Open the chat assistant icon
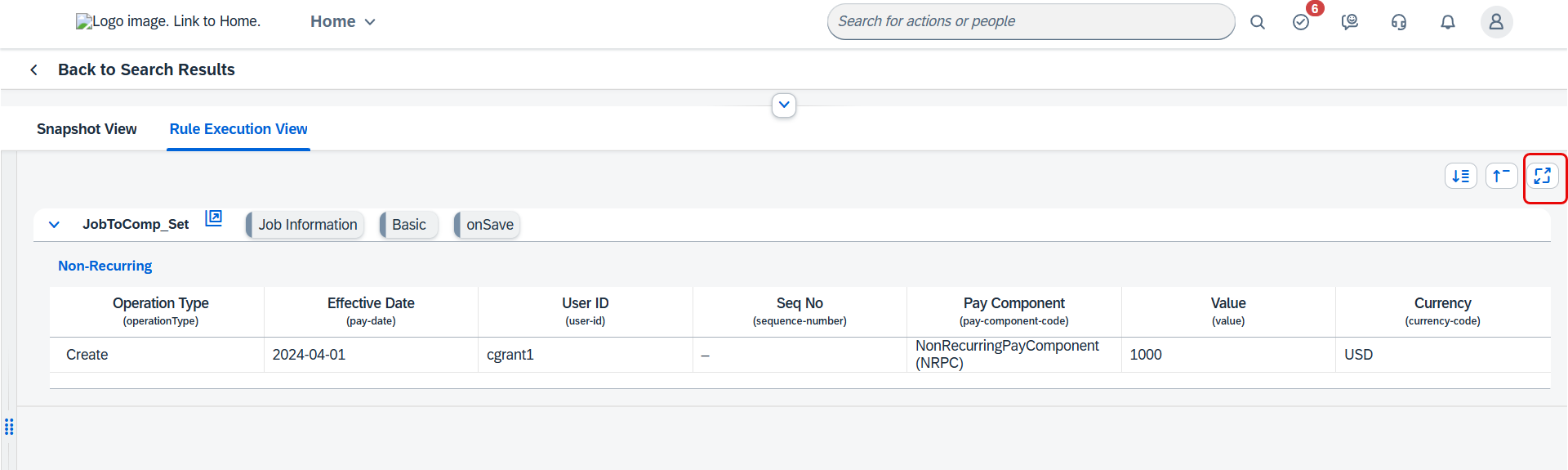 [x=1350, y=22]
